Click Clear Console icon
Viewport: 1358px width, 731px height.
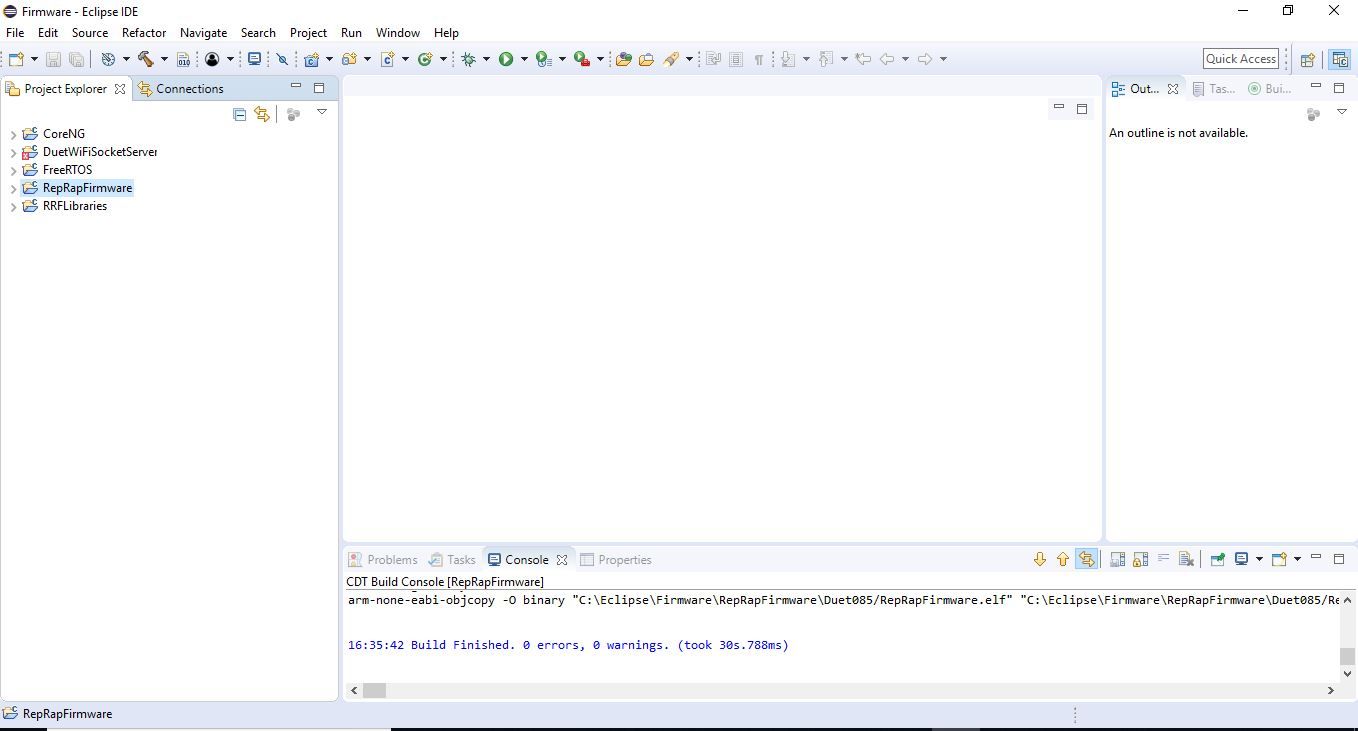click(x=1186, y=559)
